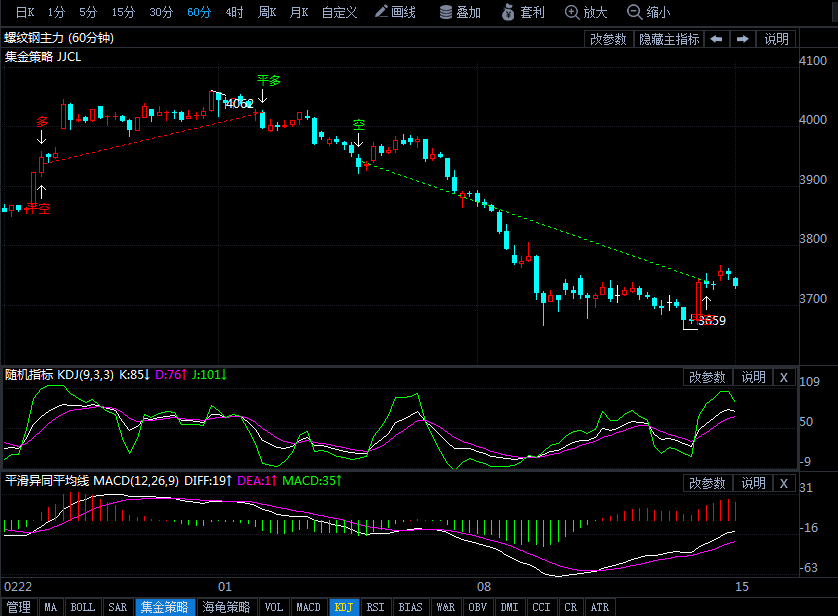Close the KDJ indicator panel with X
Image resolution: width=838 pixels, height=616 pixels.
point(784,377)
